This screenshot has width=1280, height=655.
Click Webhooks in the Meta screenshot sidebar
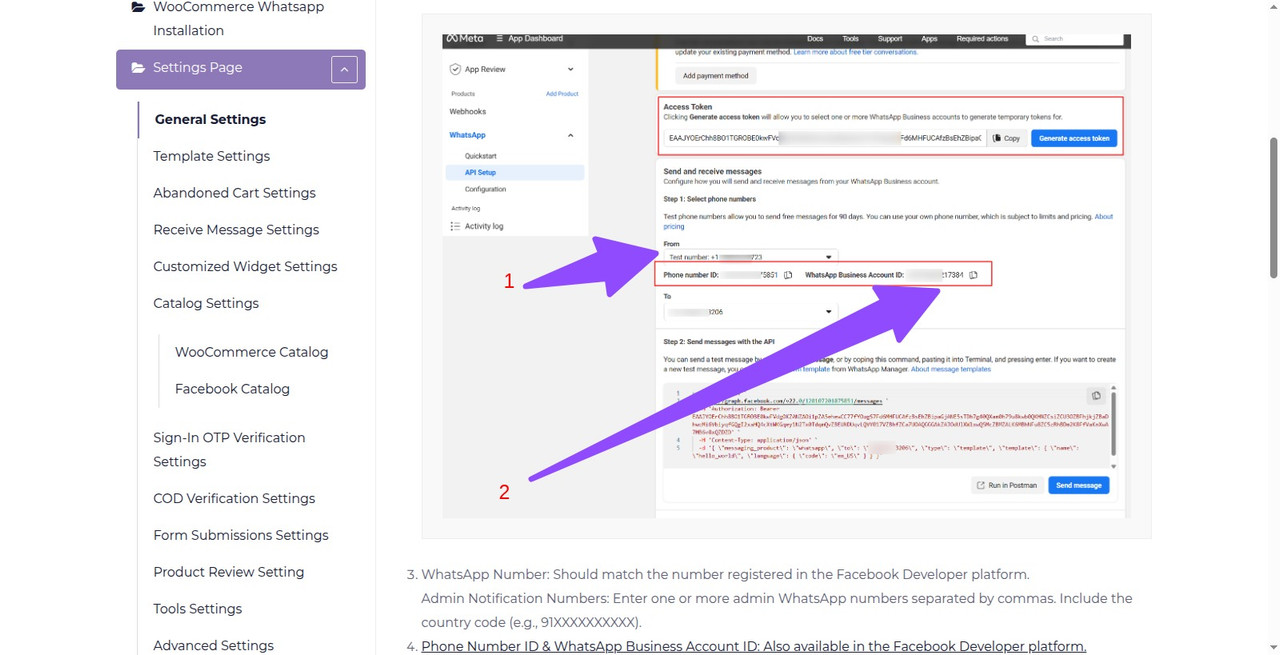(x=467, y=112)
